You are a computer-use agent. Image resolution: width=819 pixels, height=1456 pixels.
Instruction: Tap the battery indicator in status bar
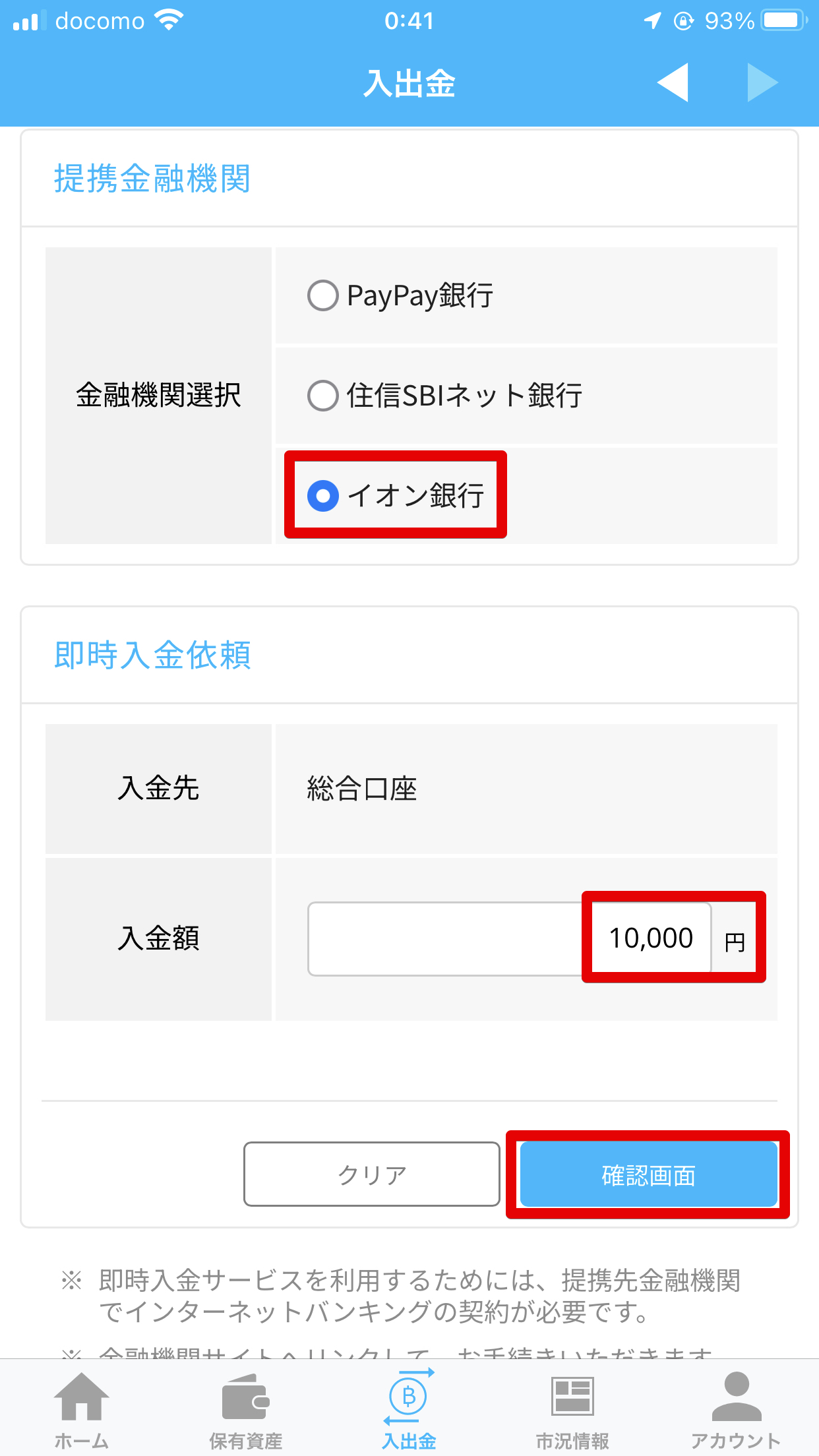pos(784,20)
